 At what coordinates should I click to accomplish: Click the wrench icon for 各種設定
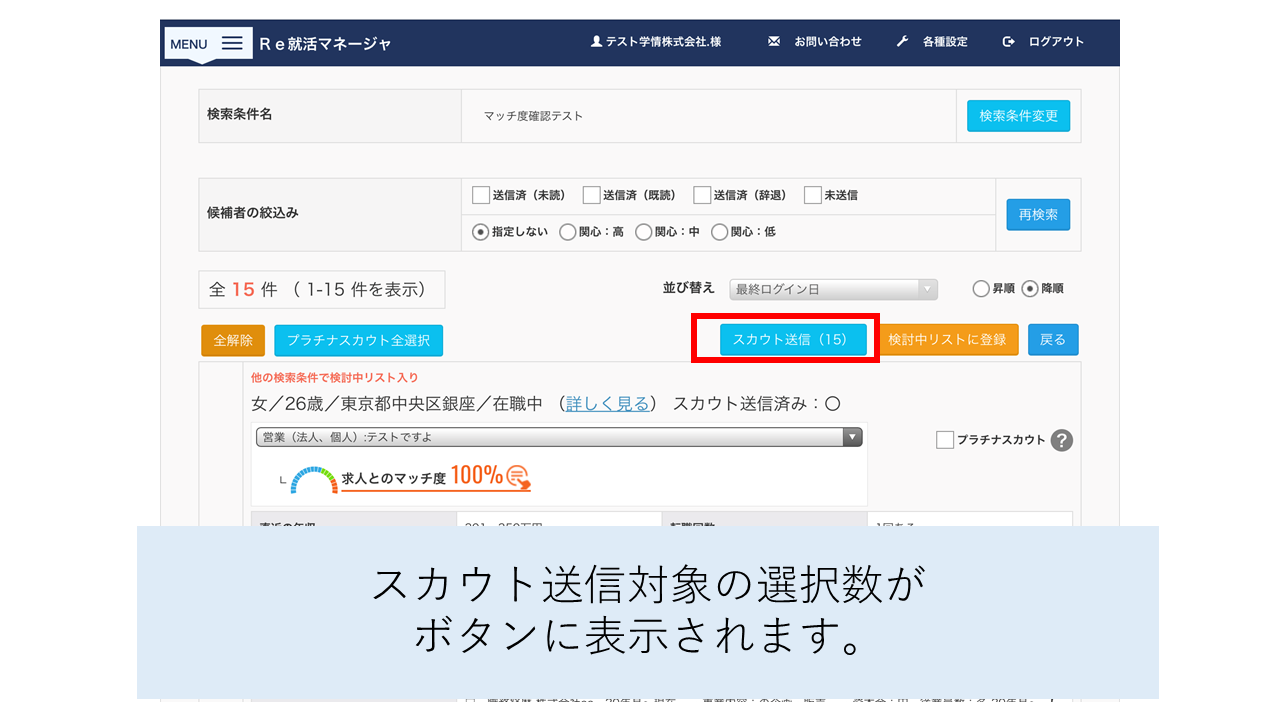(x=902, y=42)
